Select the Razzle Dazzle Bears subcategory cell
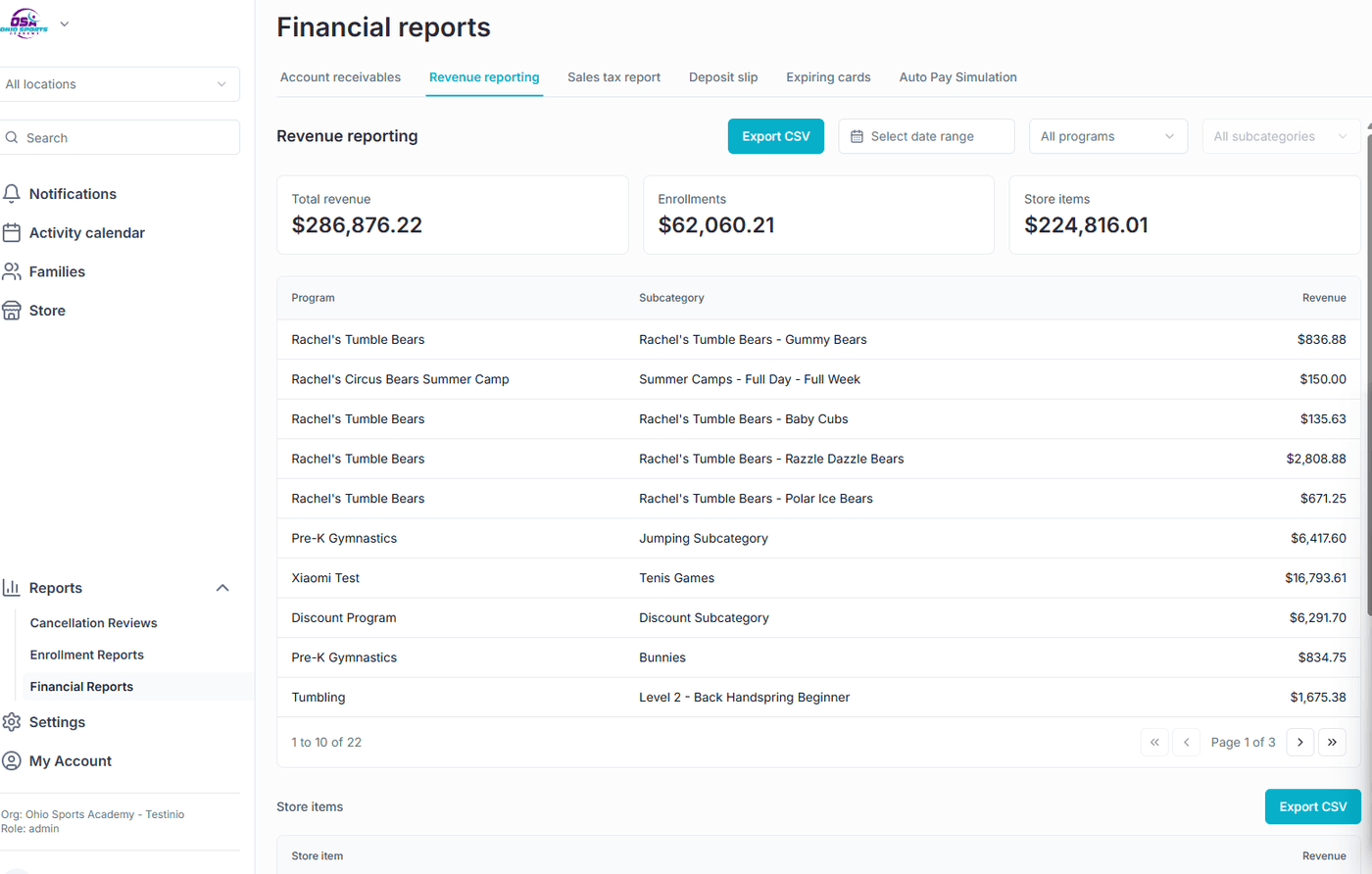Image resolution: width=1372 pixels, height=874 pixels. pyautogui.click(x=771, y=459)
